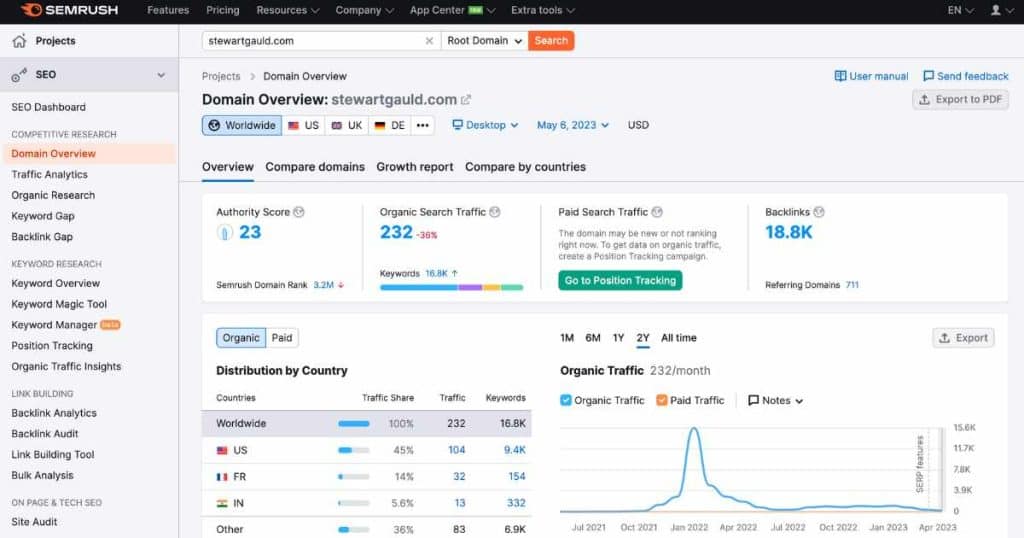
Task: Click the organic traffic chart peak
Action: 694,430
